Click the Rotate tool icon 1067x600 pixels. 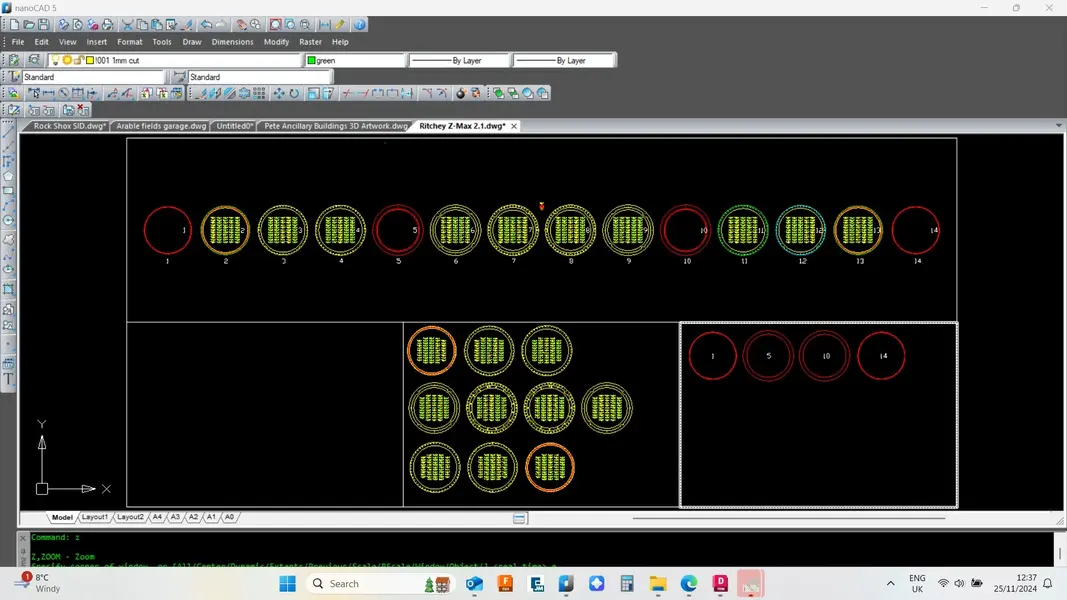point(294,93)
